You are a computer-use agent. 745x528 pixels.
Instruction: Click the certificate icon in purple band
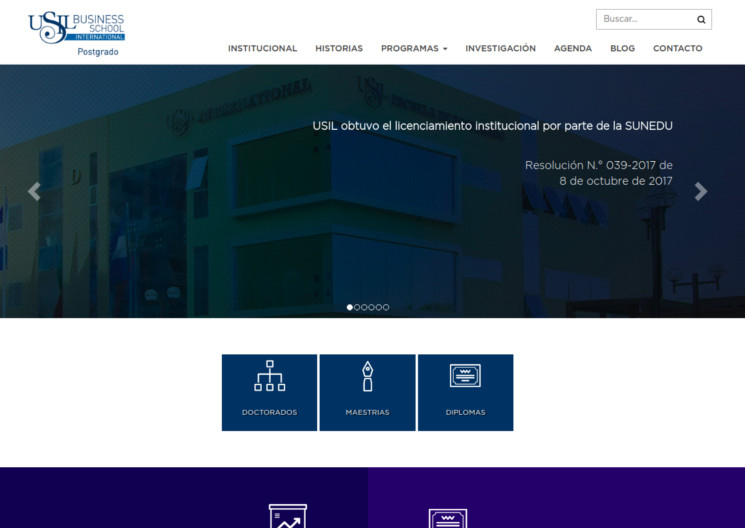click(x=448, y=518)
